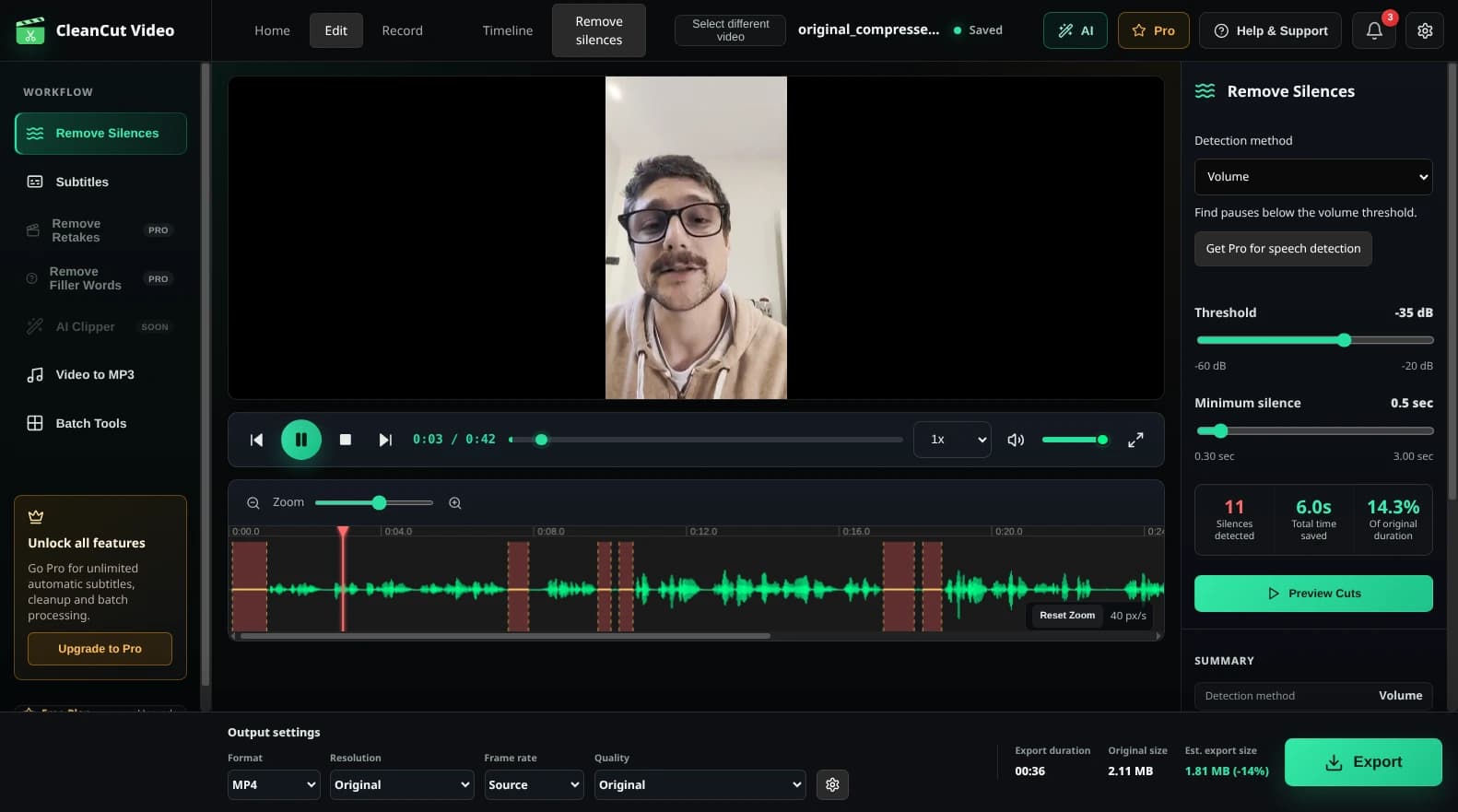The width and height of the screenshot is (1458, 812).
Task: Open the playback speed 1x dropdown
Action: click(952, 440)
